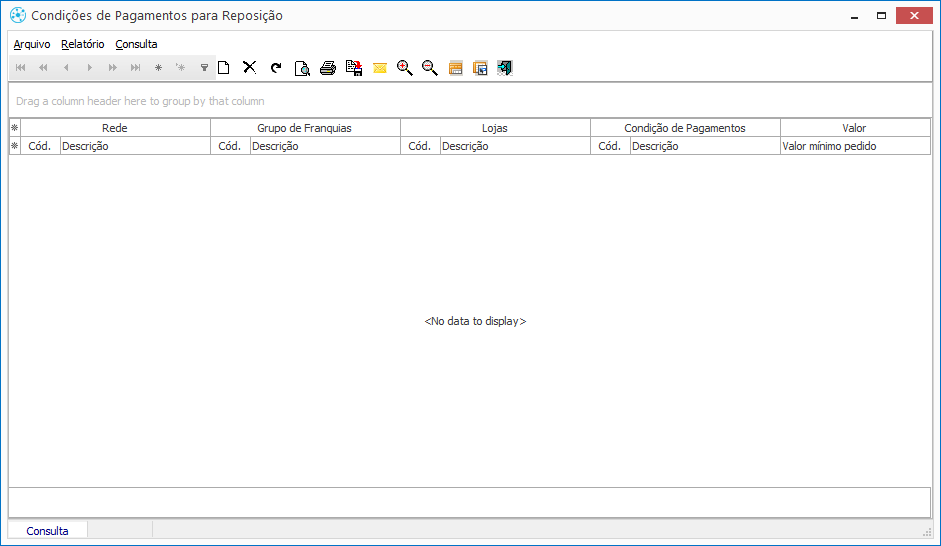The width and height of the screenshot is (941, 546).
Task: Click the zoom out magnifier icon
Action: (430, 68)
